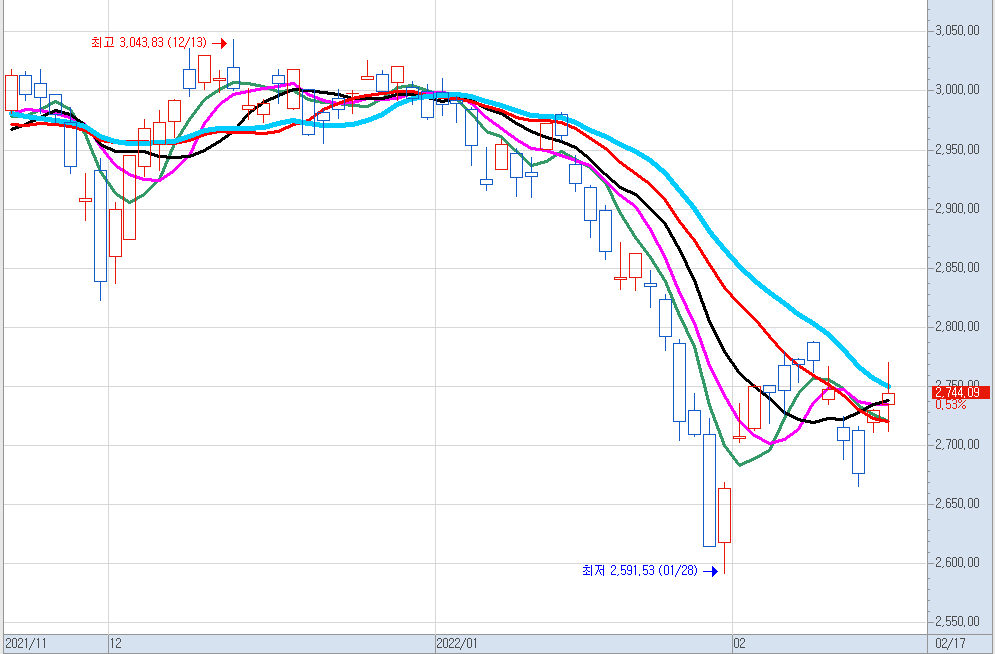
Task: Click the 2021/11 date axis label
Action: click(x=26, y=644)
